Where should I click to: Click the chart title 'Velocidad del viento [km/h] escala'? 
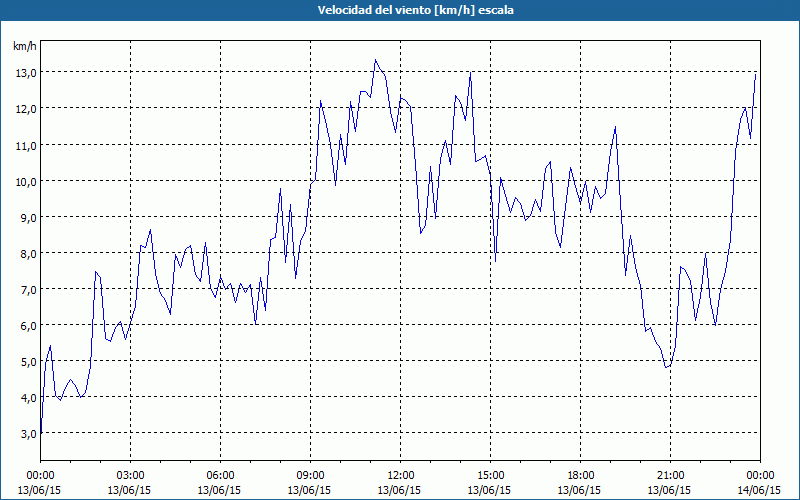tap(415, 10)
